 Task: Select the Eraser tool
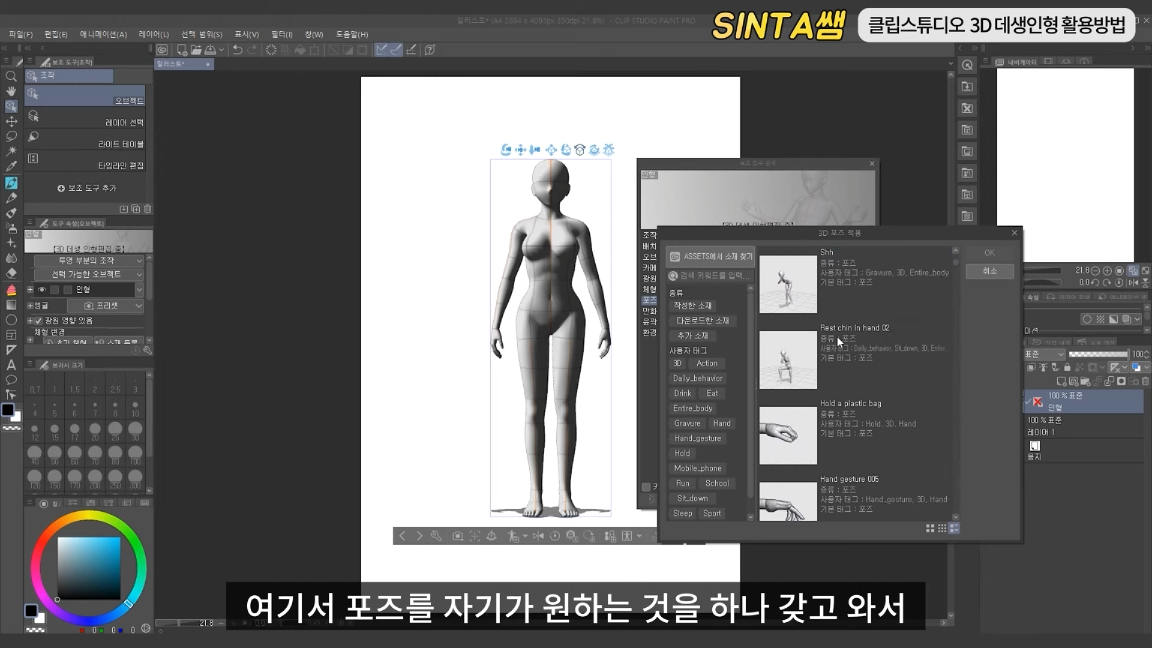point(11,273)
